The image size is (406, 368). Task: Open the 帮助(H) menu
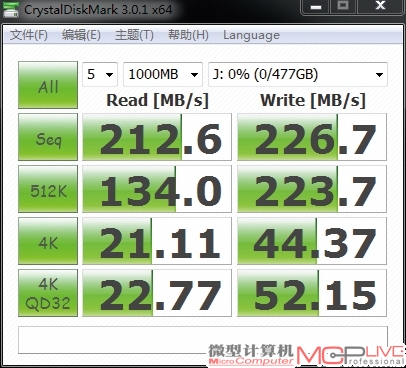[188, 35]
